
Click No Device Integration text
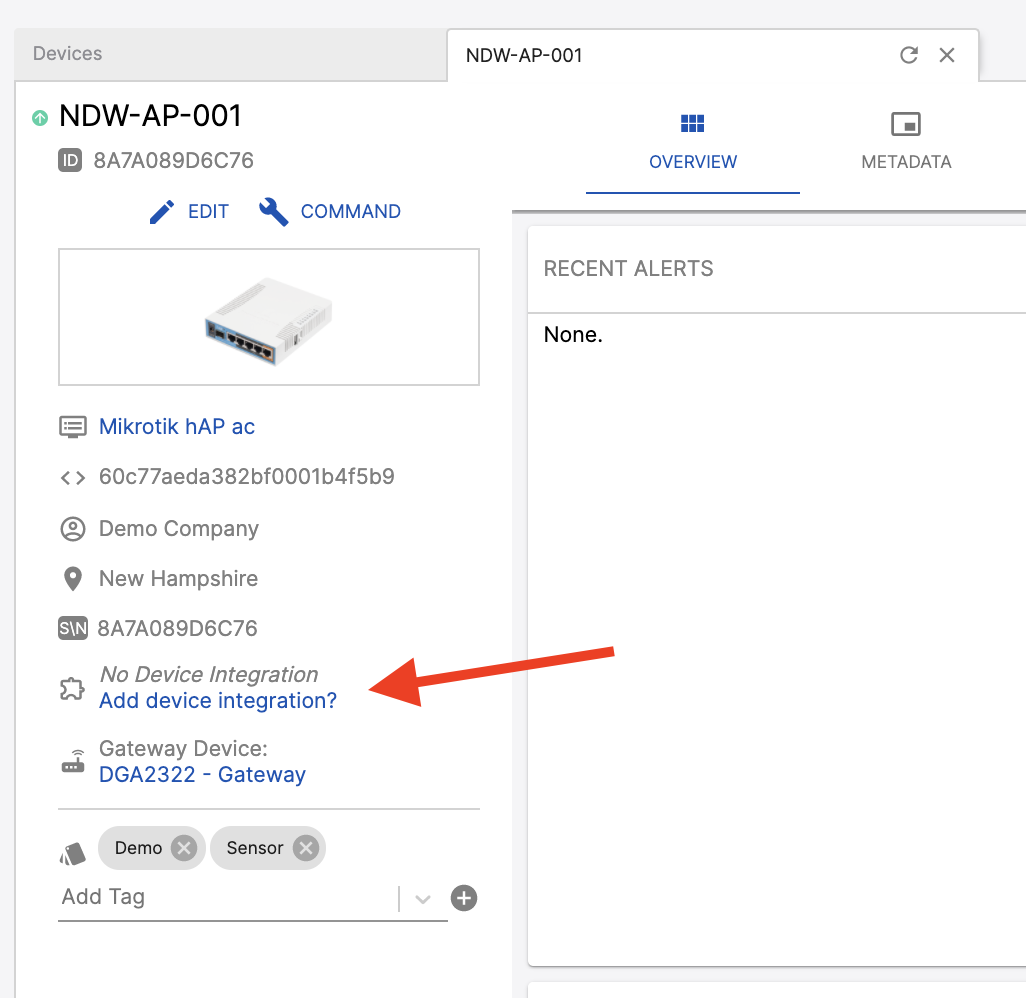pyautogui.click(x=209, y=674)
